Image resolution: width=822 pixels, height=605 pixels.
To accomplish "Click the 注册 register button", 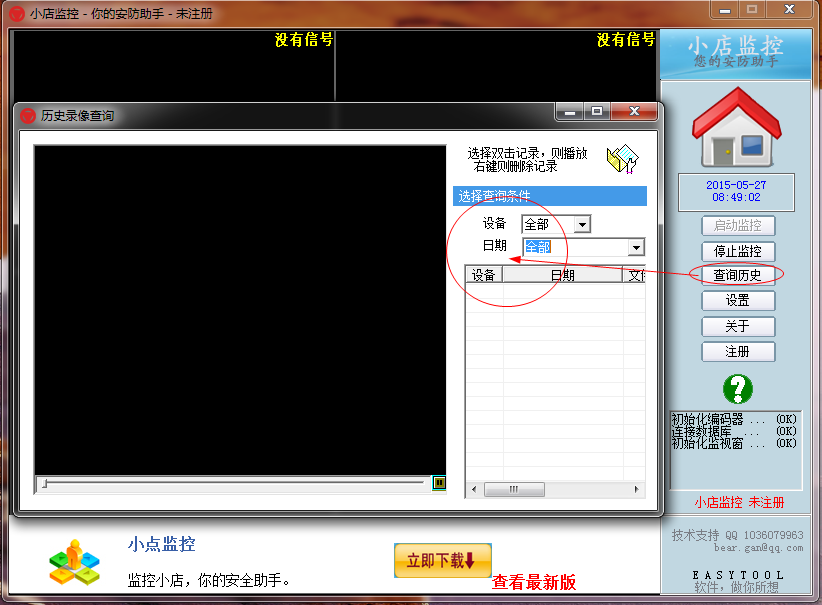I will [x=738, y=351].
